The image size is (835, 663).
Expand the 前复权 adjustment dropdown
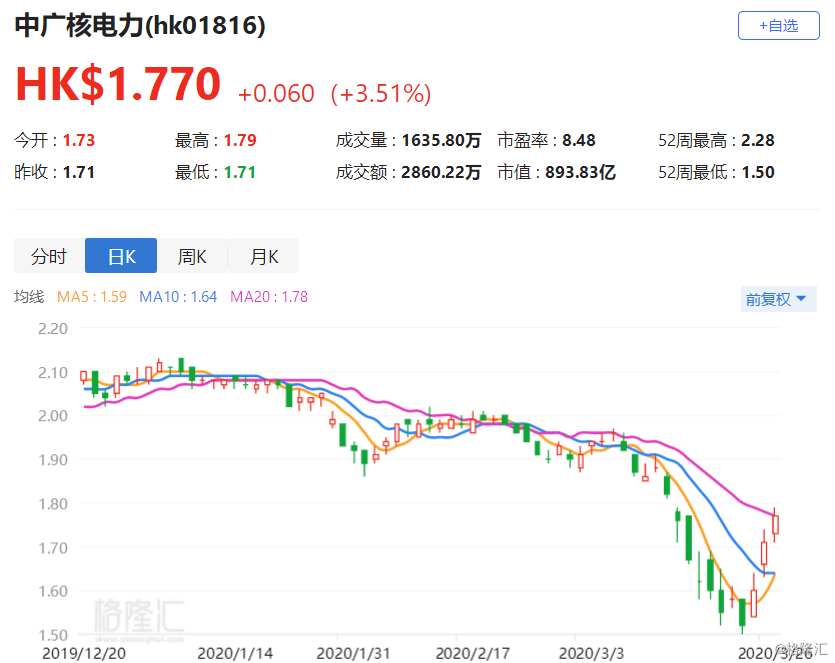(778, 299)
